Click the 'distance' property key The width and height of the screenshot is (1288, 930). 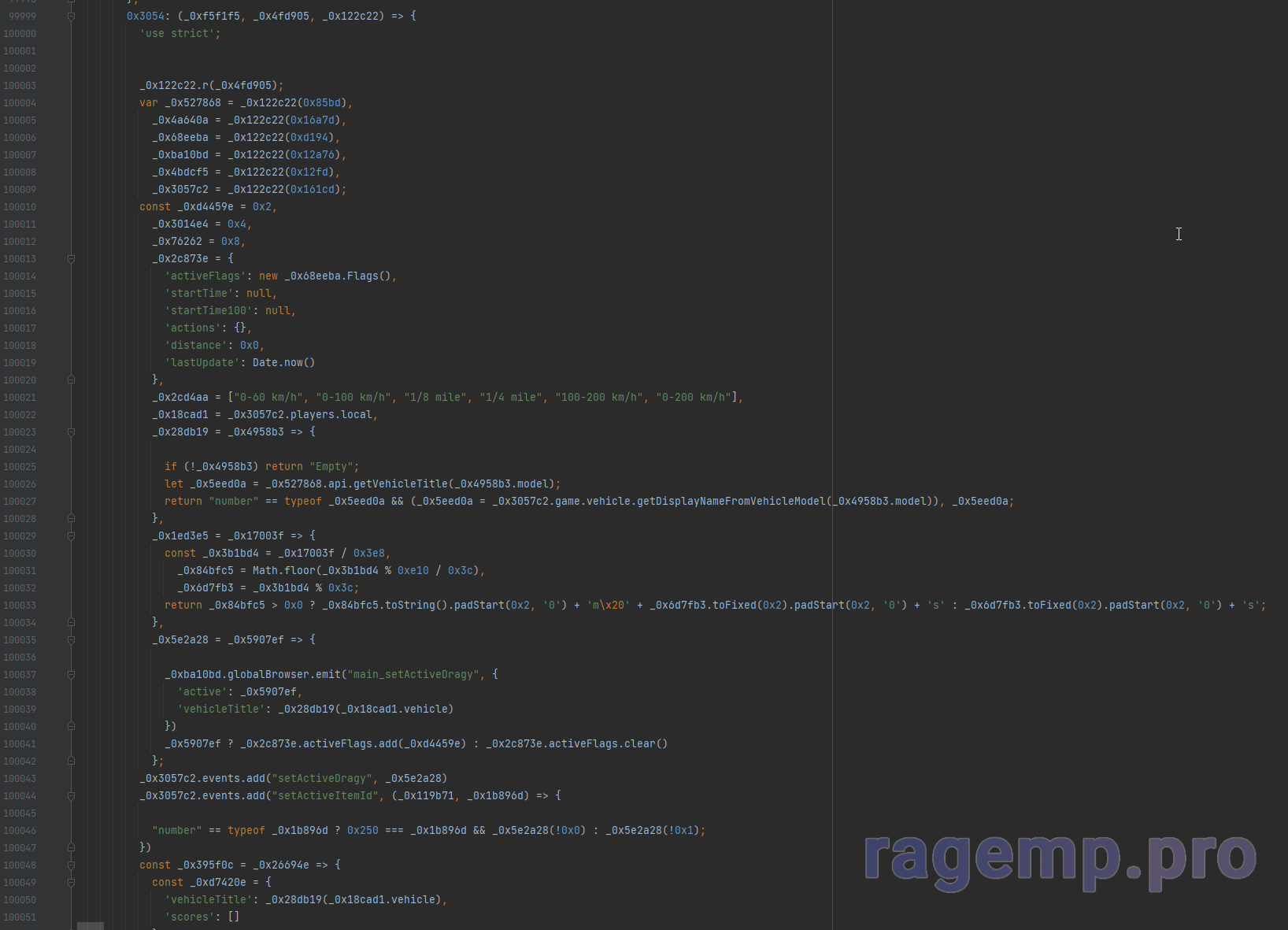[196, 345]
